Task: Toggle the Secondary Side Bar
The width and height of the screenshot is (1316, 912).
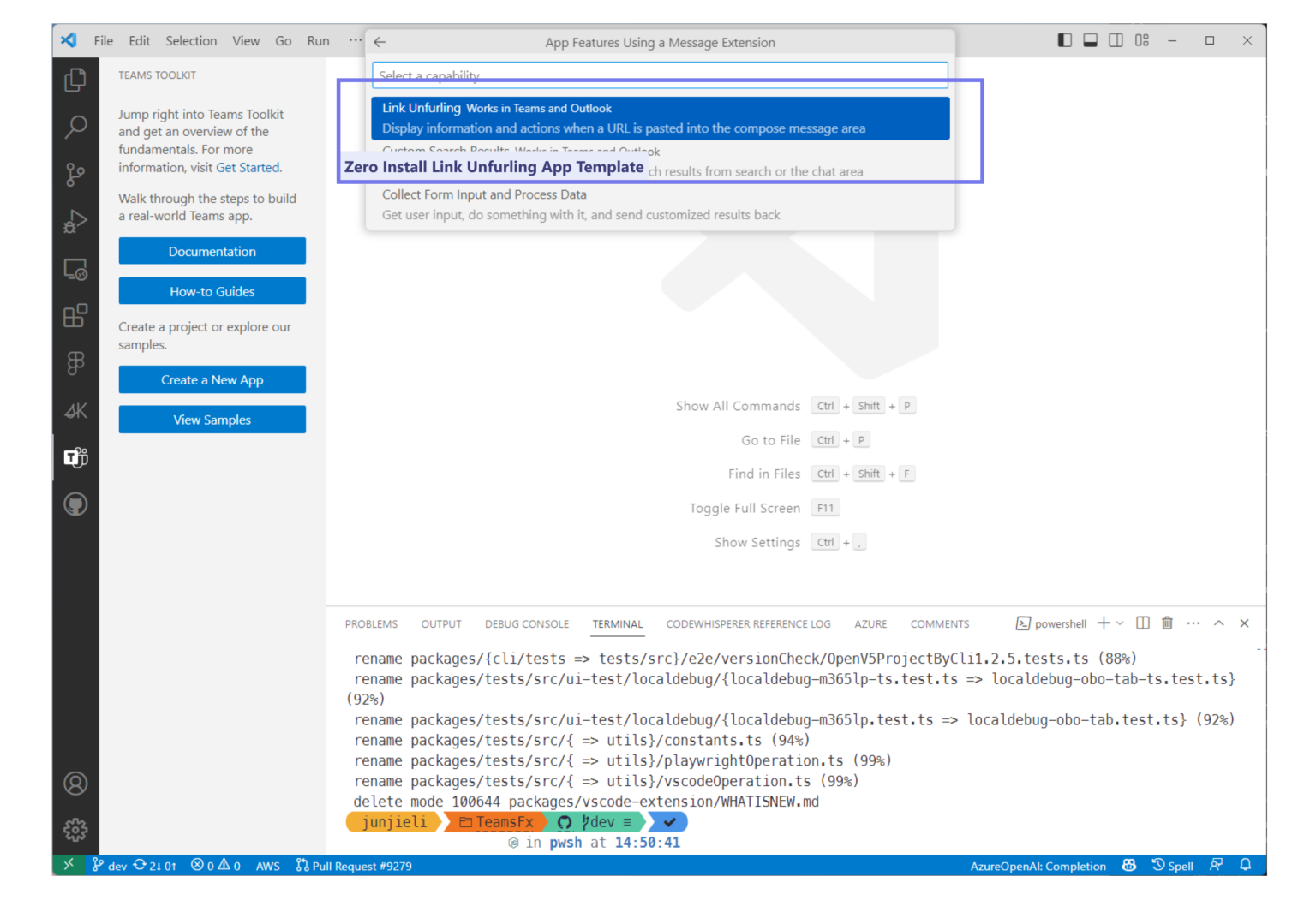Action: pos(1116,39)
